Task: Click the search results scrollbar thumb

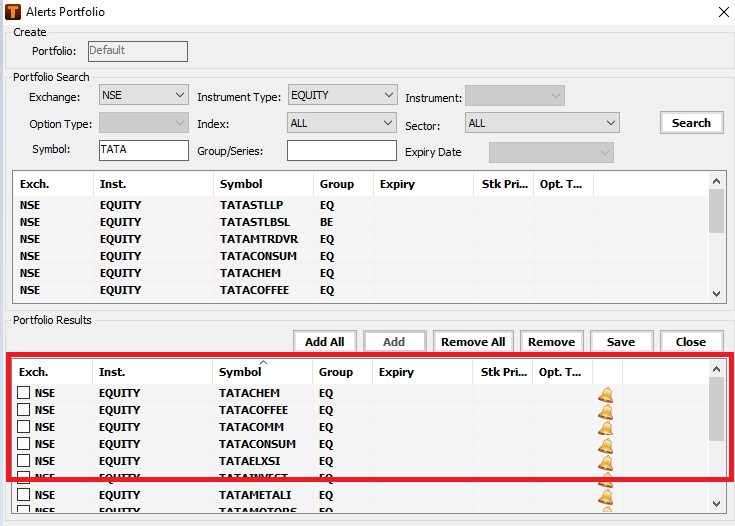Action: coord(716,211)
